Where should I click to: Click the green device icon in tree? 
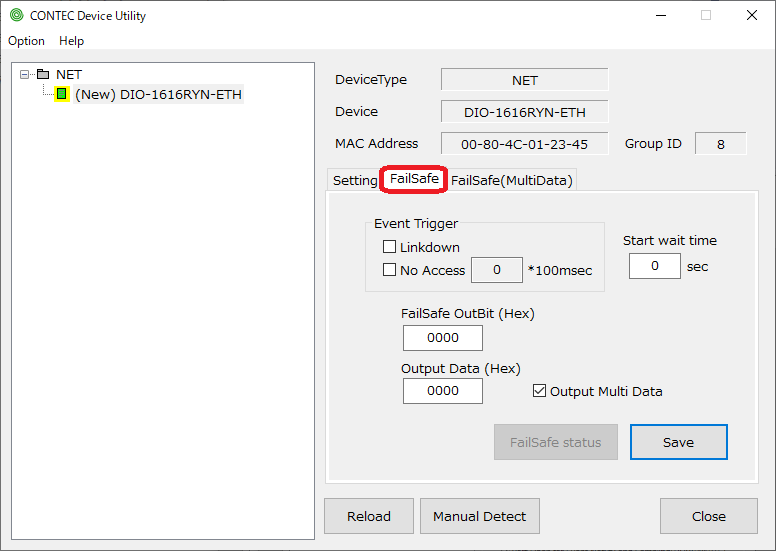click(x=61, y=94)
